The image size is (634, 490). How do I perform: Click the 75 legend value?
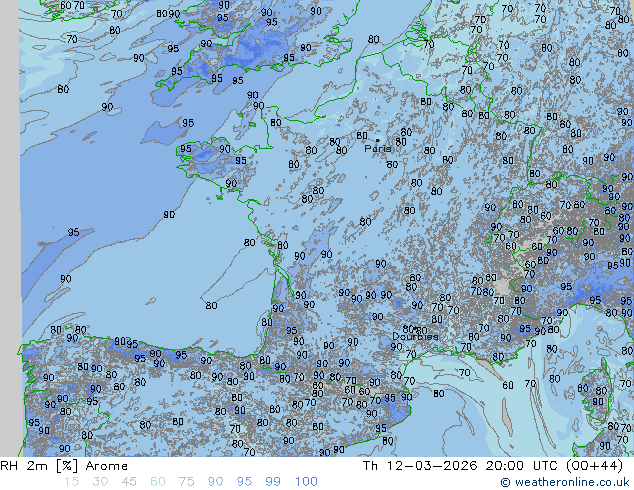[187, 482]
